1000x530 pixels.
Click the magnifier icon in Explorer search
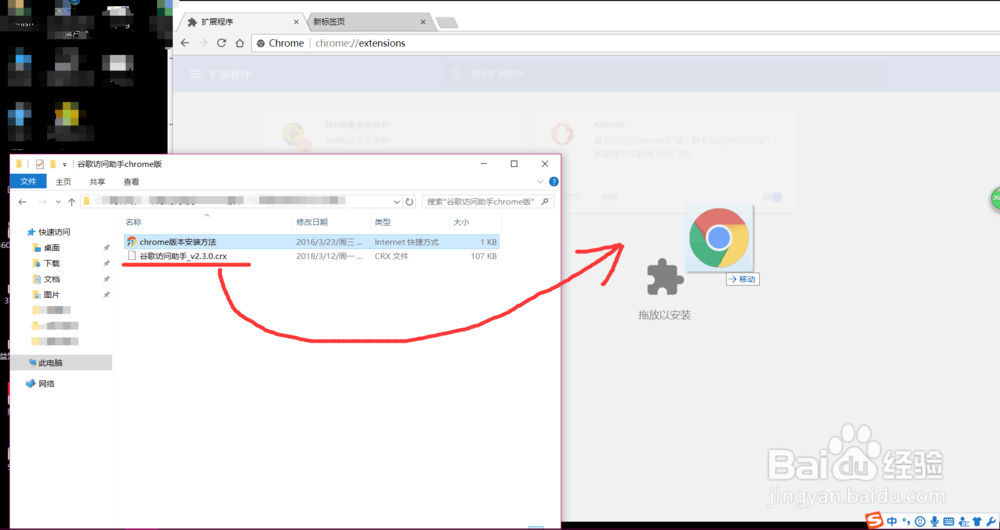coord(545,202)
